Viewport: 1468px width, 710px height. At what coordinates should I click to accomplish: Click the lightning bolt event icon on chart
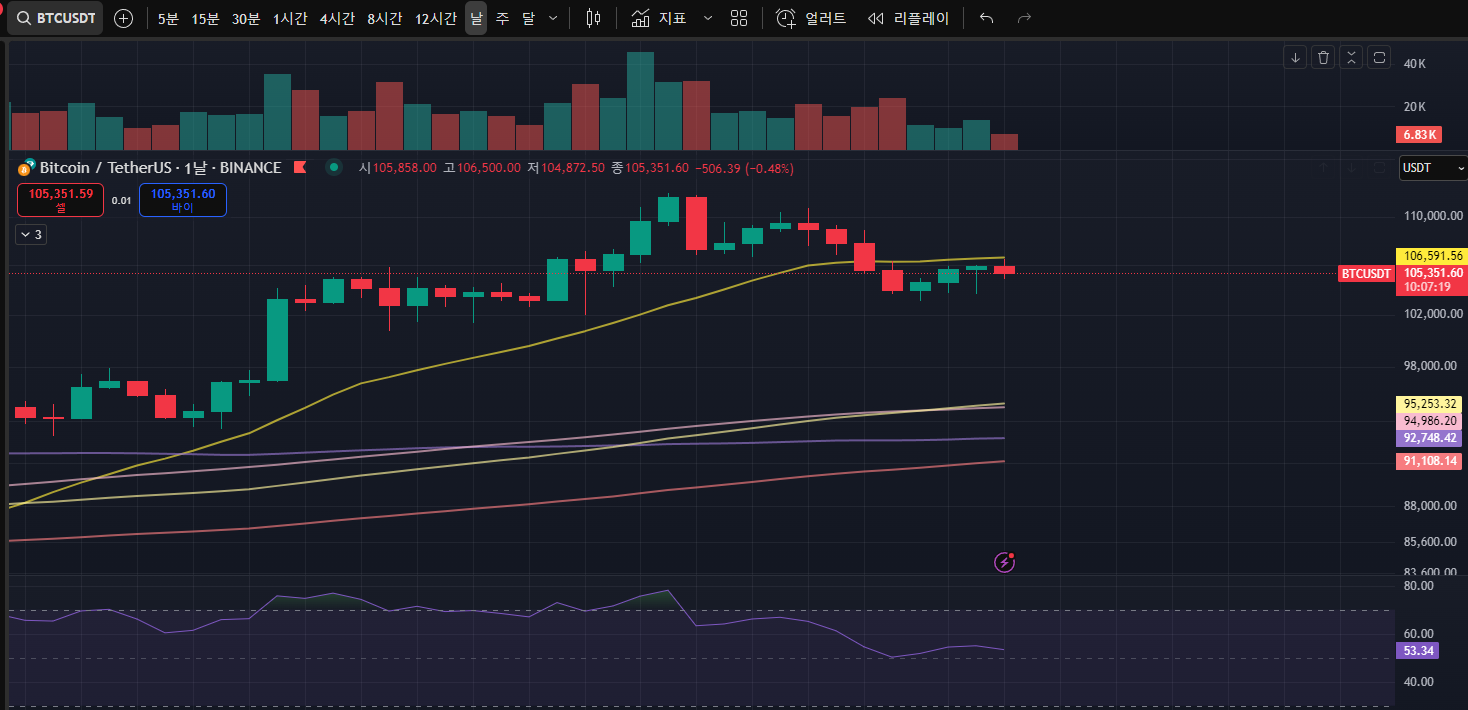tap(1005, 562)
